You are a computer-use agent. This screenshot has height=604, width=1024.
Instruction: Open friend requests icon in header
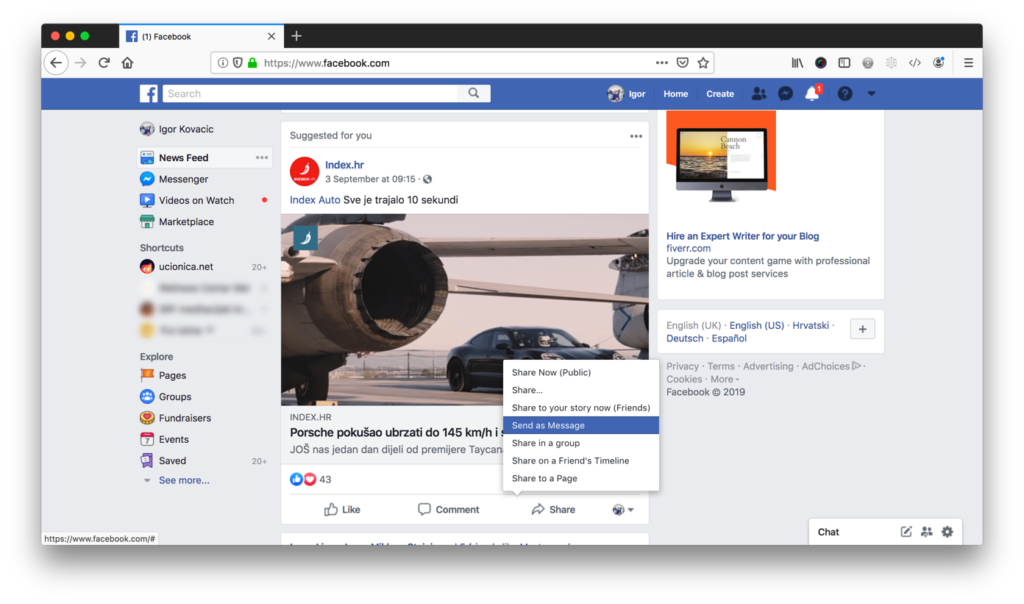(759, 94)
